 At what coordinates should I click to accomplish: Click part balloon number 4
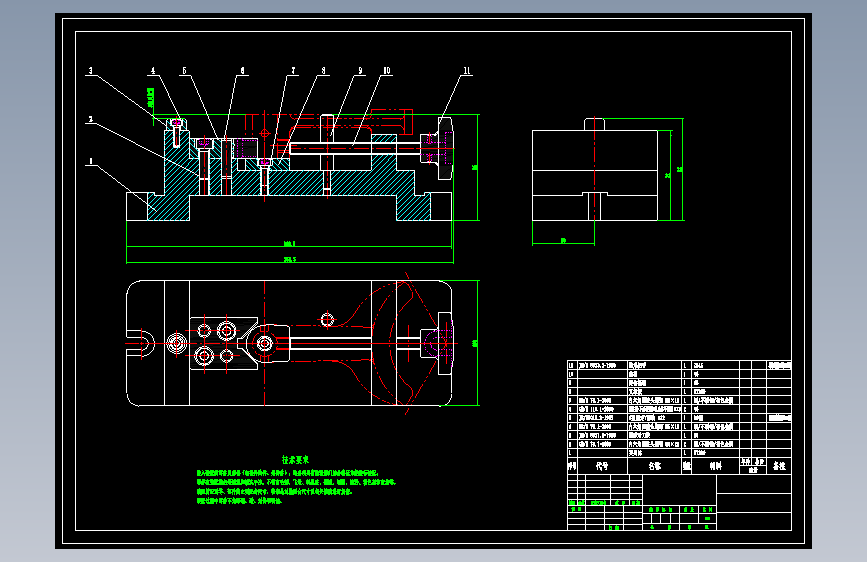point(153,71)
